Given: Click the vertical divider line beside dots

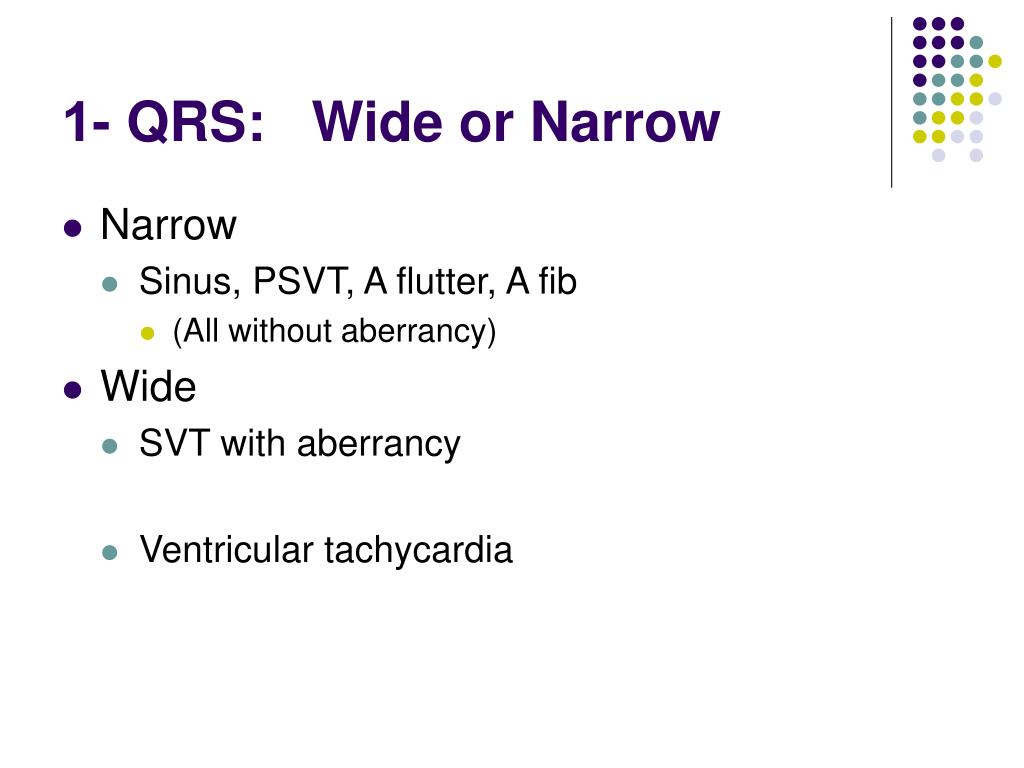Looking at the screenshot, I should click(x=891, y=103).
